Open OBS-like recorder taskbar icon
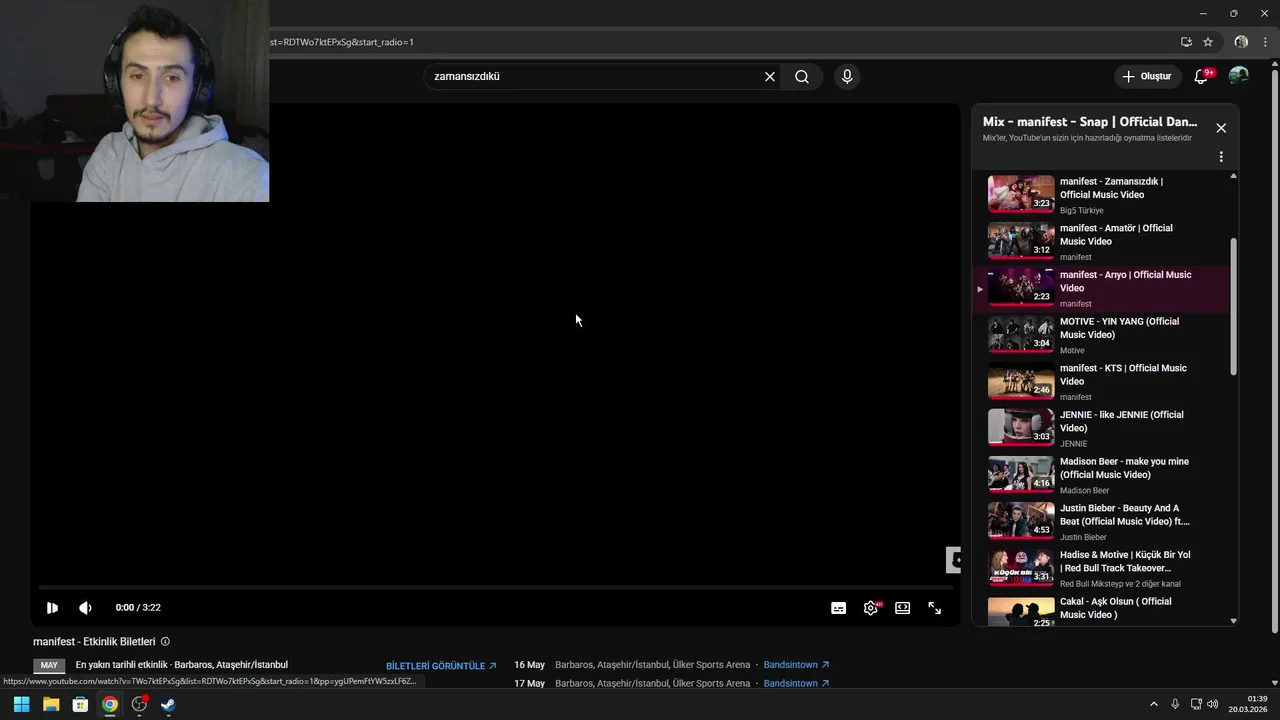The width and height of the screenshot is (1280, 720). tap(139, 704)
